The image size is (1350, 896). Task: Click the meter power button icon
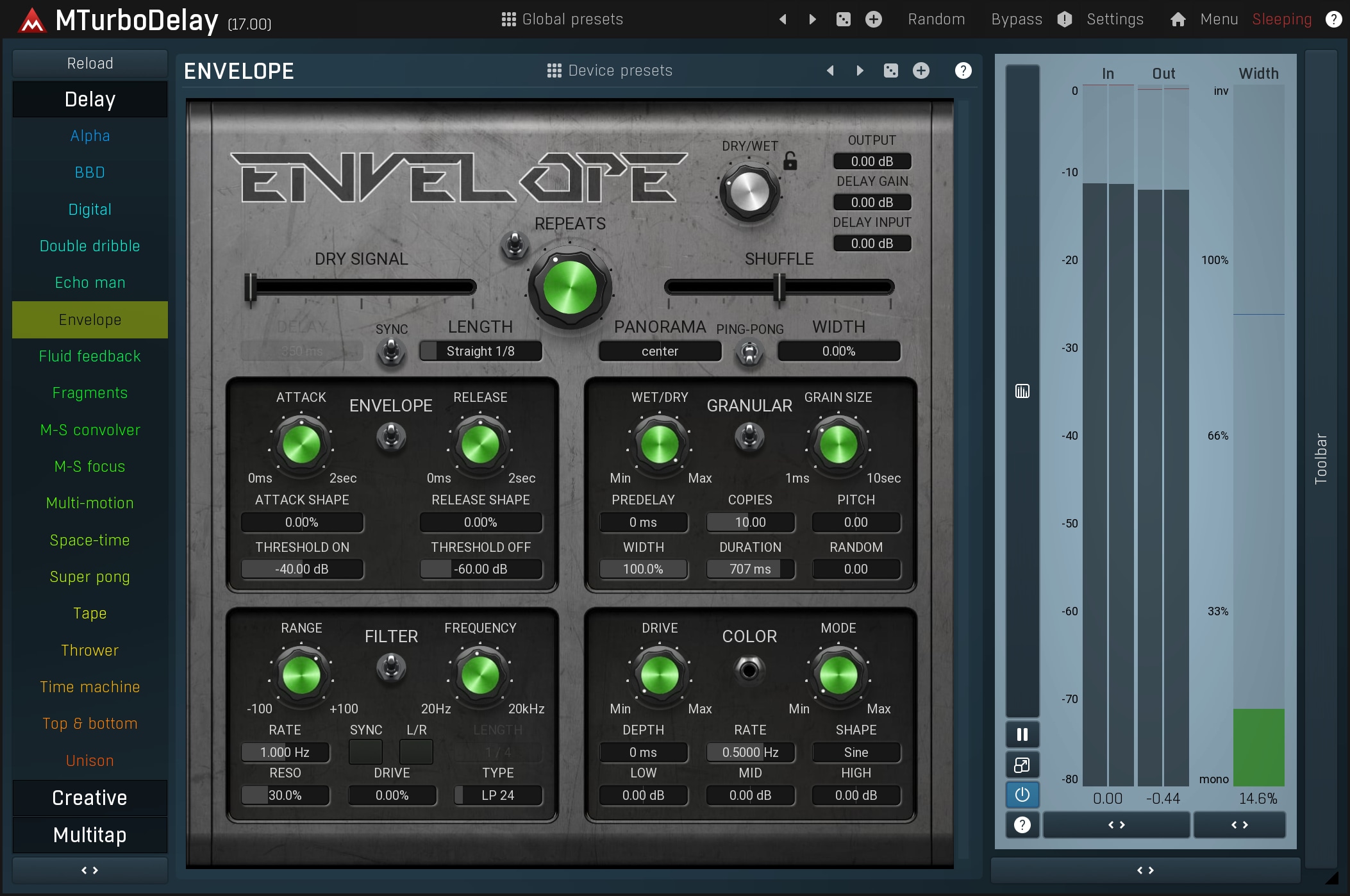tap(1022, 795)
